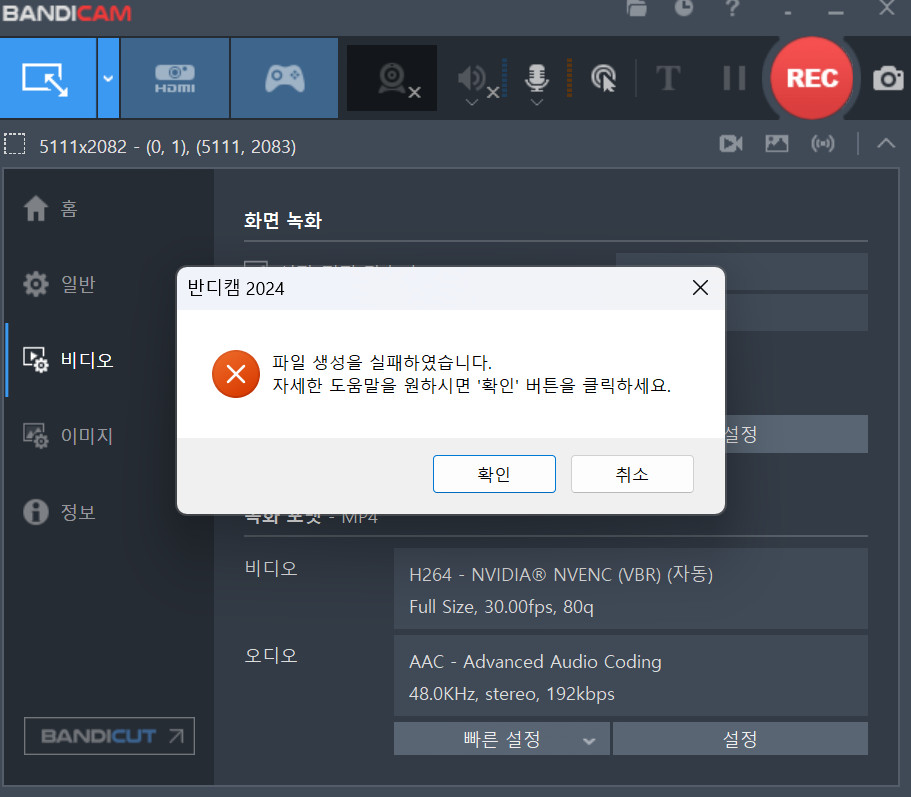The width and height of the screenshot is (911, 797).
Task: Click the bottom 설정 button for format
Action: click(x=740, y=739)
